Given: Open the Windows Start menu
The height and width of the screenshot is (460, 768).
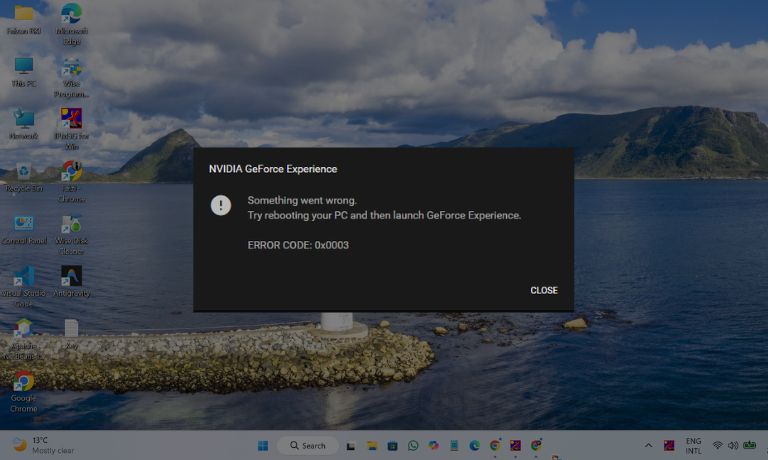Looking at the screenshot, I should click(263, 445).
